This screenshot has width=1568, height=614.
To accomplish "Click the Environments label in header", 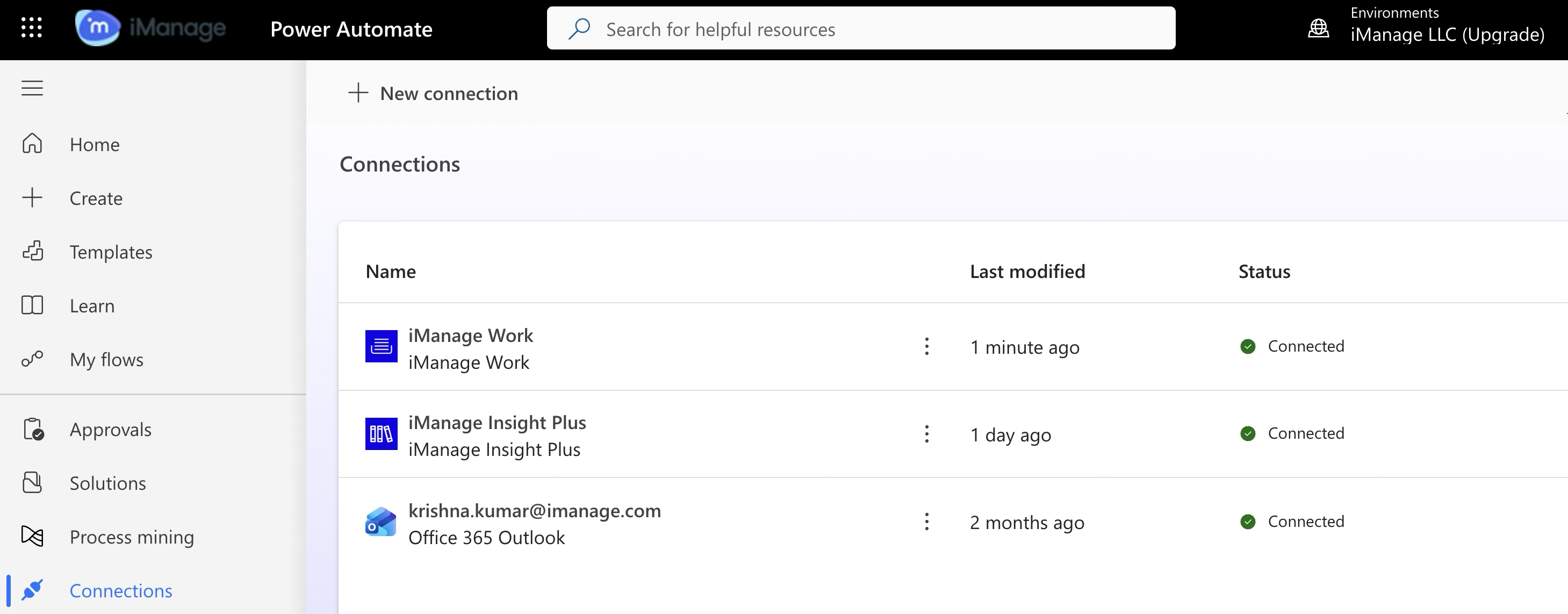I will (1394, 13).
